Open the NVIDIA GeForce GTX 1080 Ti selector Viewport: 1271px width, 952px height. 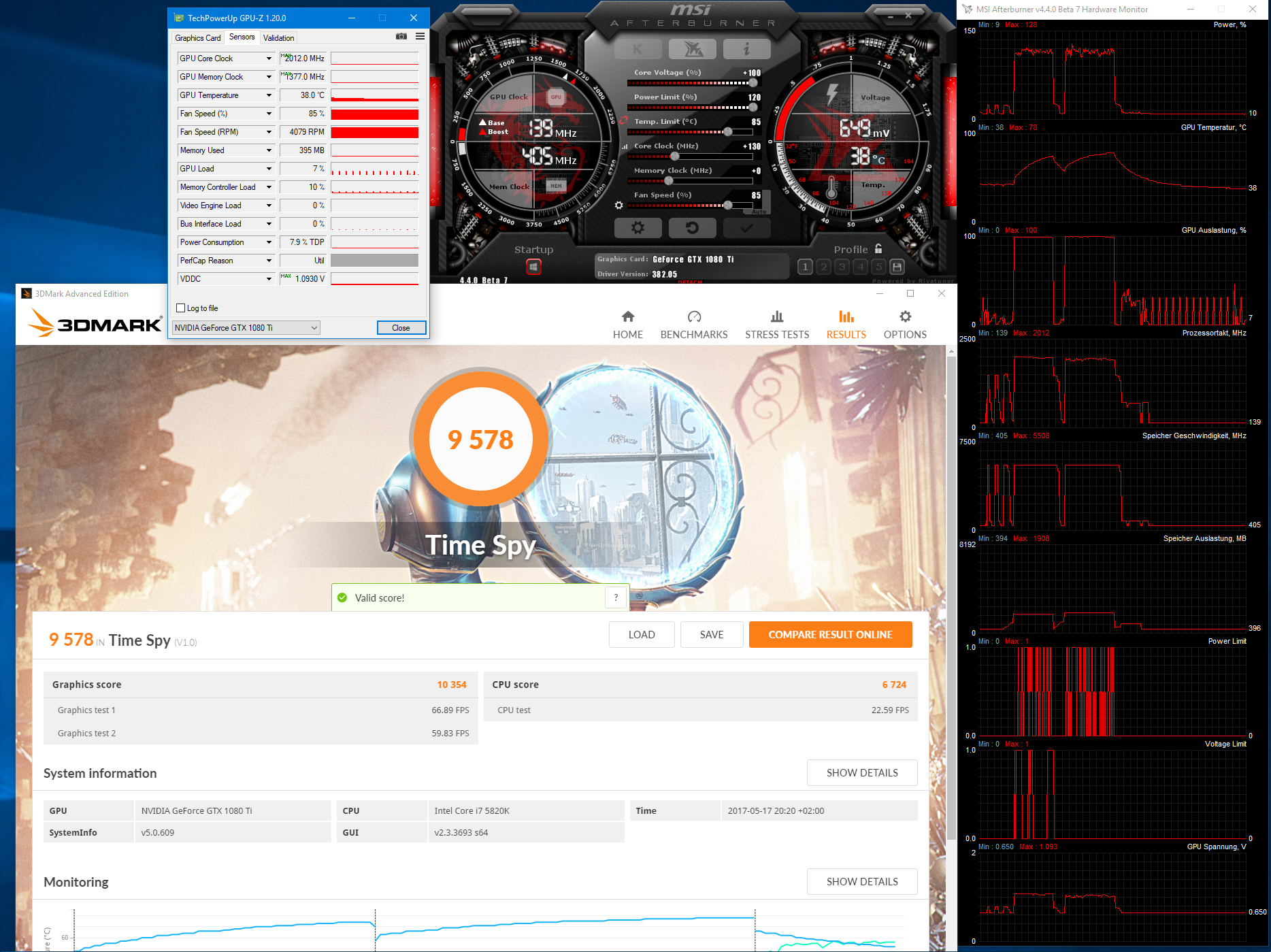tap(246, 328)
